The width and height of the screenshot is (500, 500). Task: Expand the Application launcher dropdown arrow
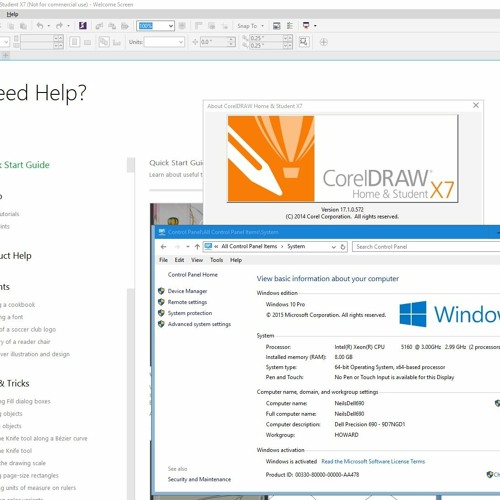(315, 26)
